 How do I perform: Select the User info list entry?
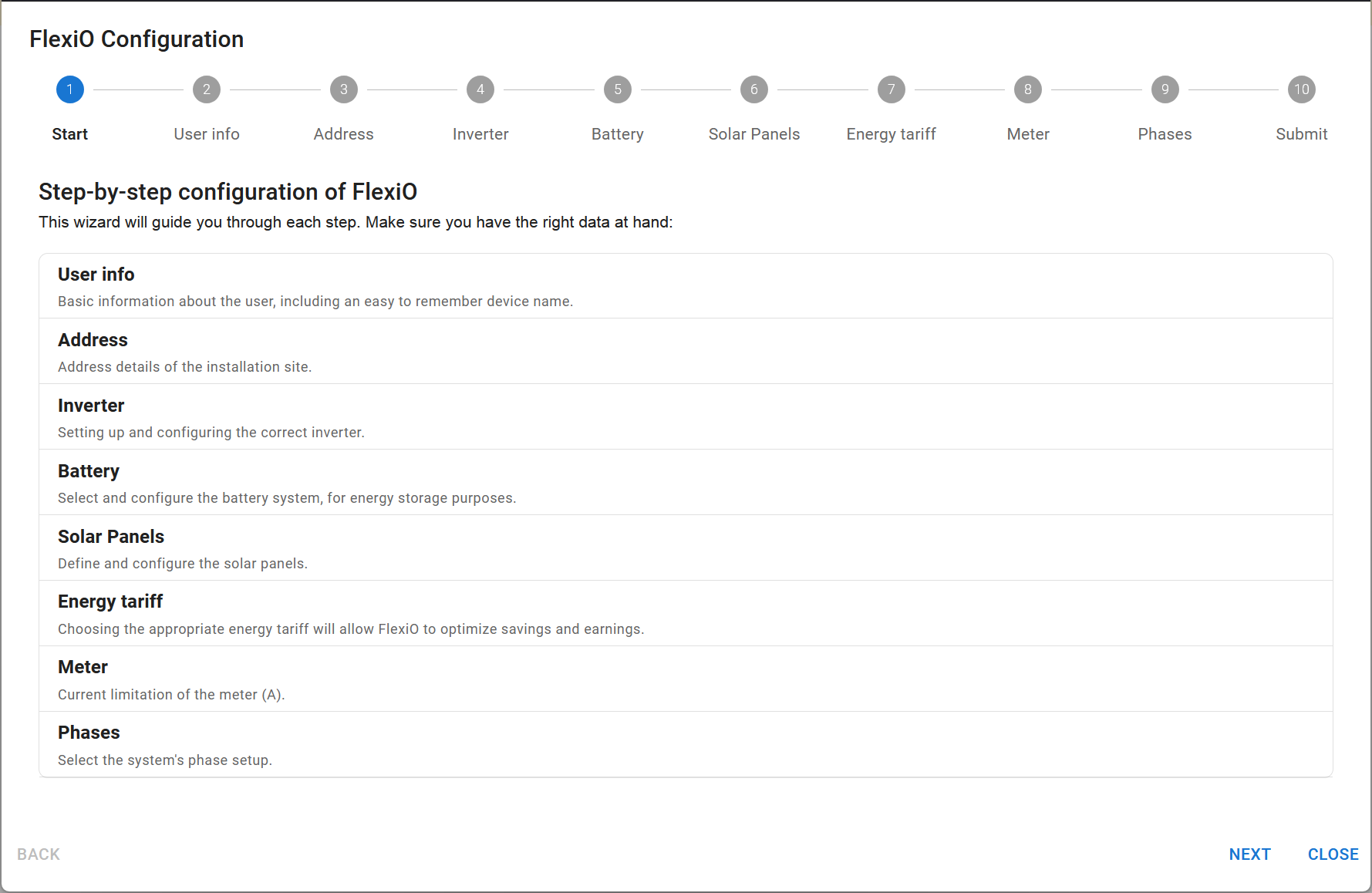(685, 285)
